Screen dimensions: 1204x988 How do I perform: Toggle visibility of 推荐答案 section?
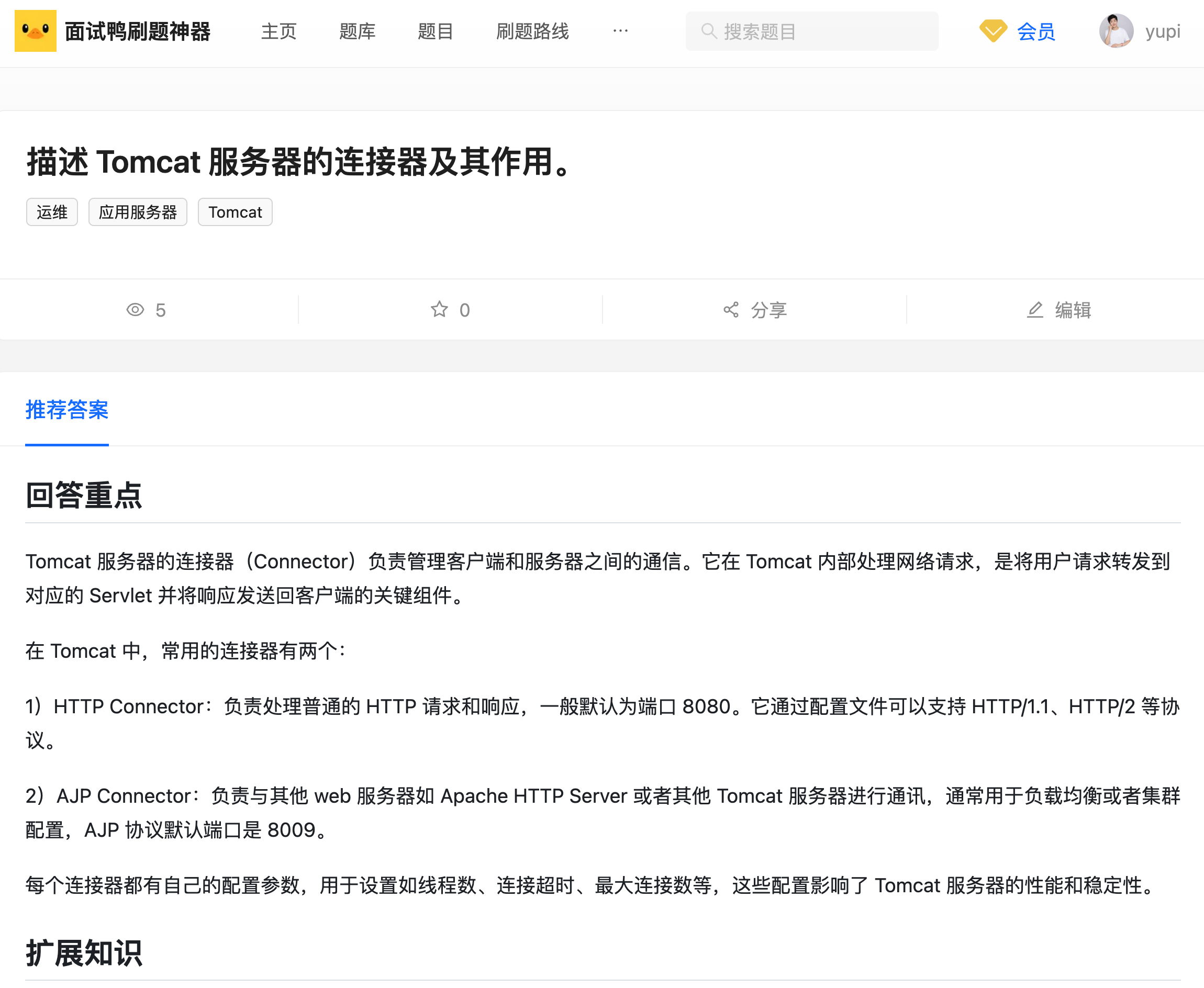[x=67, y=409]
